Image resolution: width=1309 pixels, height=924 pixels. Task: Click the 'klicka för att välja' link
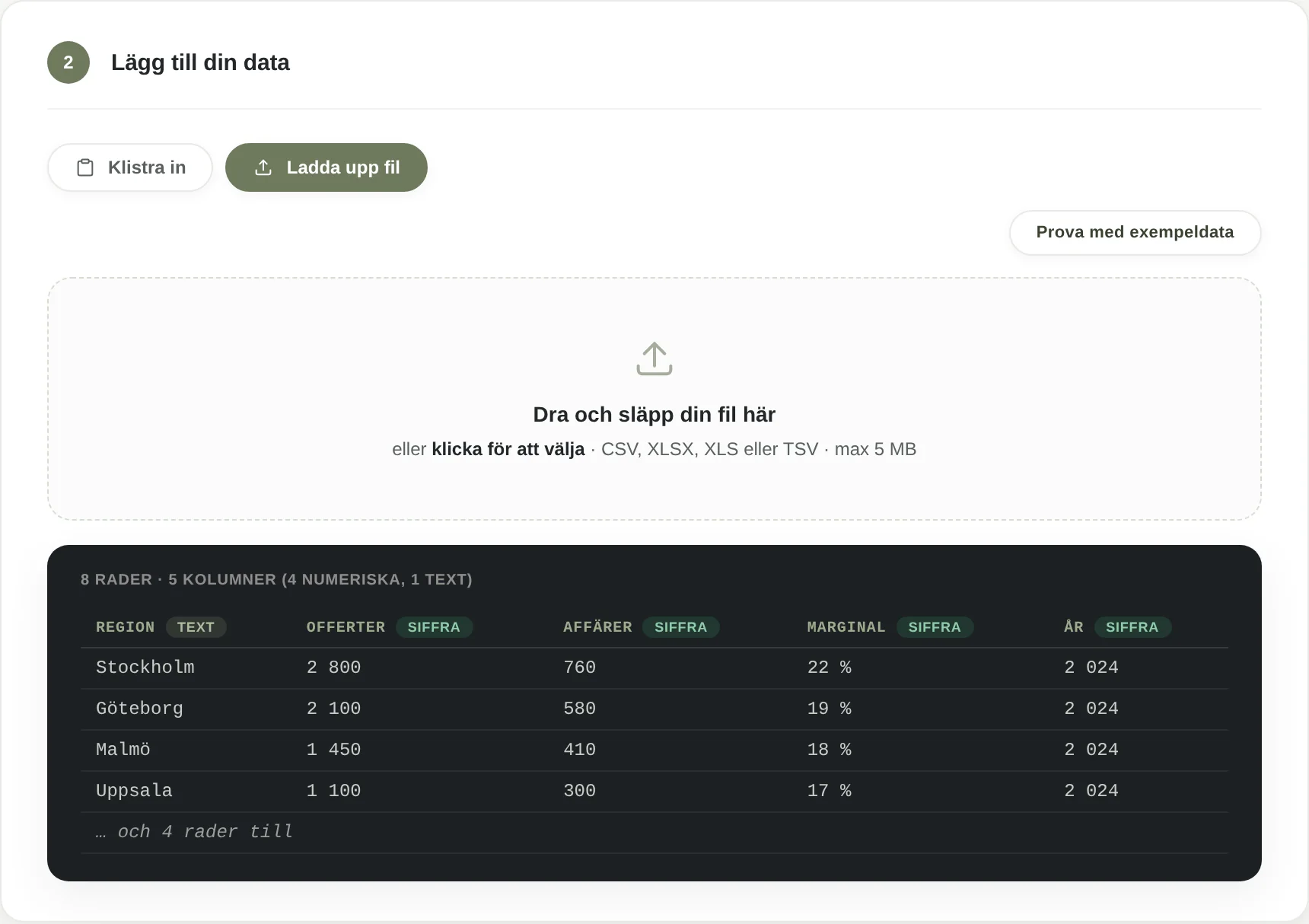(508, 449)
